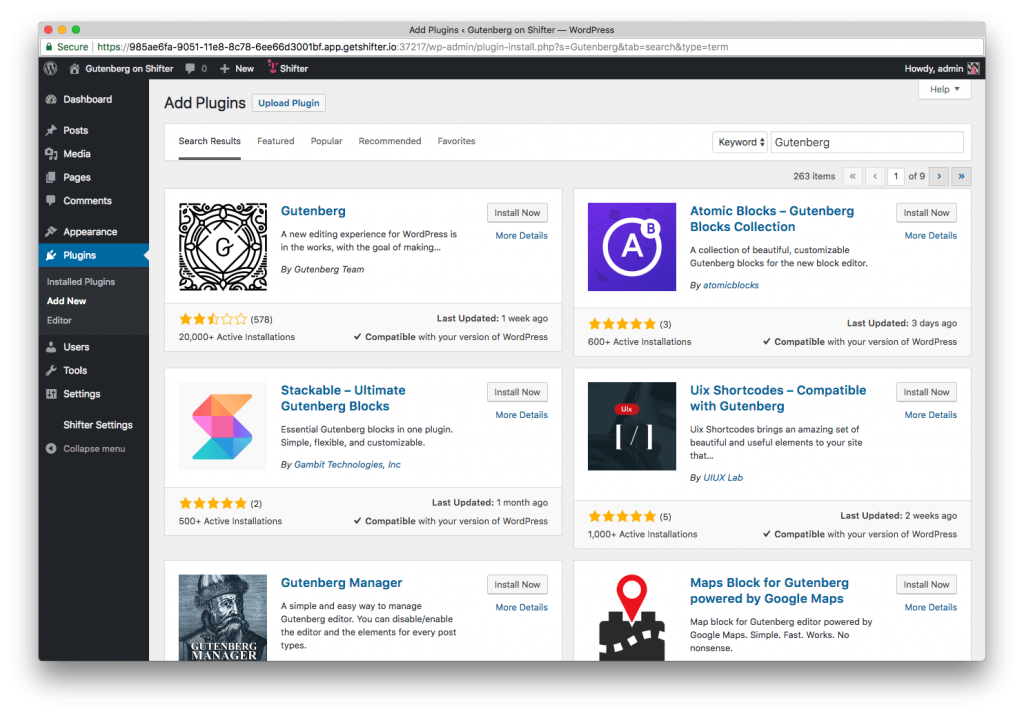Viewport: 1024px width, 716px height.
Task: Click the Gutenberg Manager portrait thumbnail
Action: click(x=223, y=617)
